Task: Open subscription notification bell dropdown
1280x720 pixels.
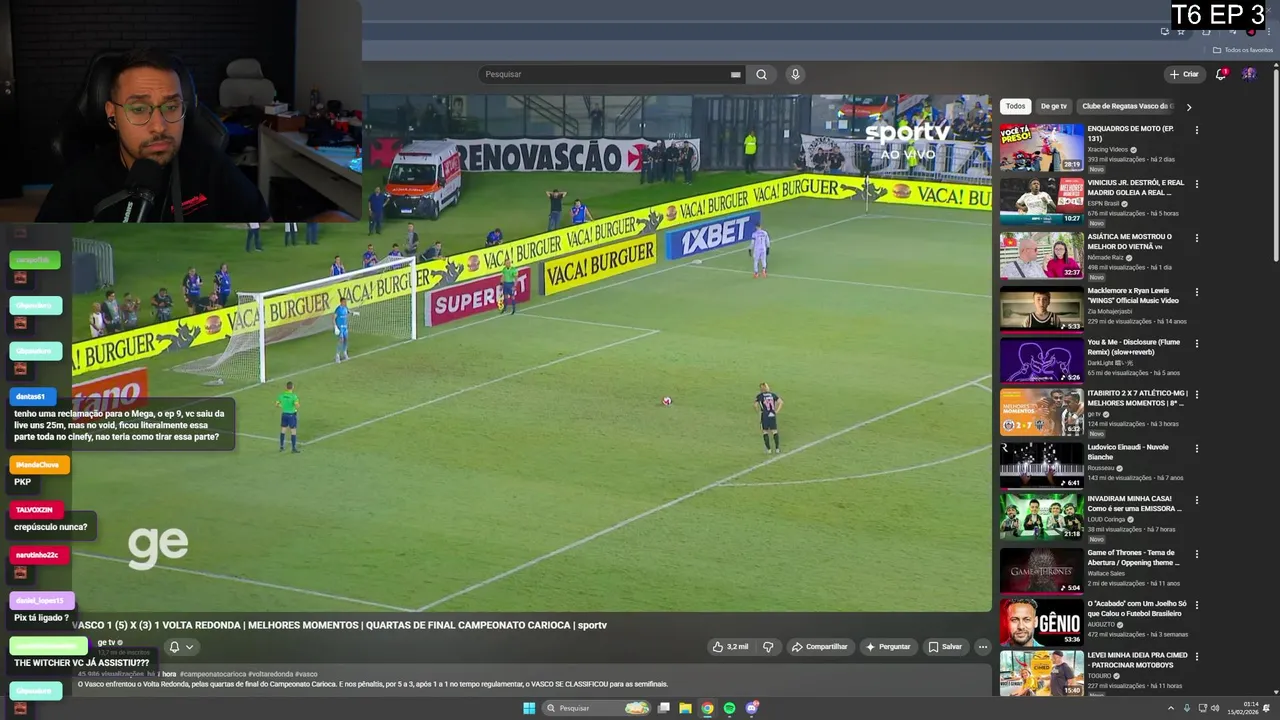Action: tap(181, 647)
